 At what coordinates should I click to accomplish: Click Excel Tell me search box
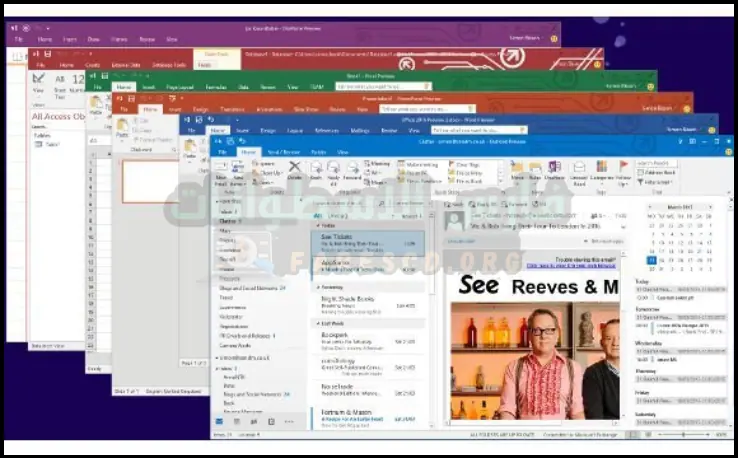[x=384, y=87]
